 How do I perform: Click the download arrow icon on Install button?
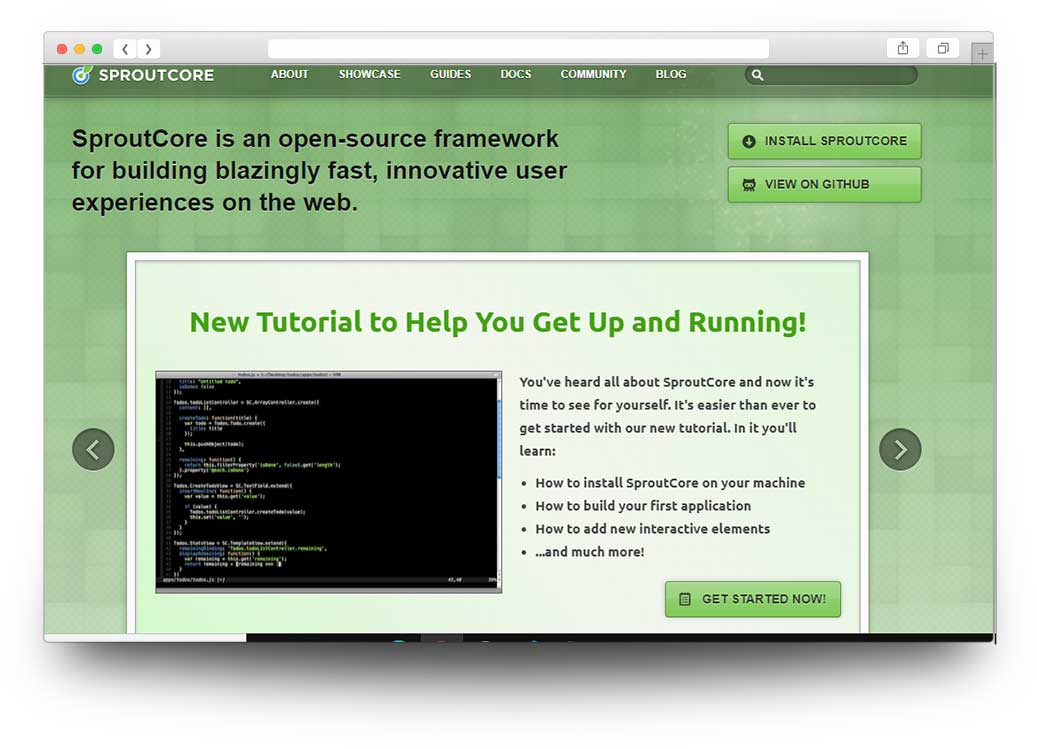pos(749,141)
